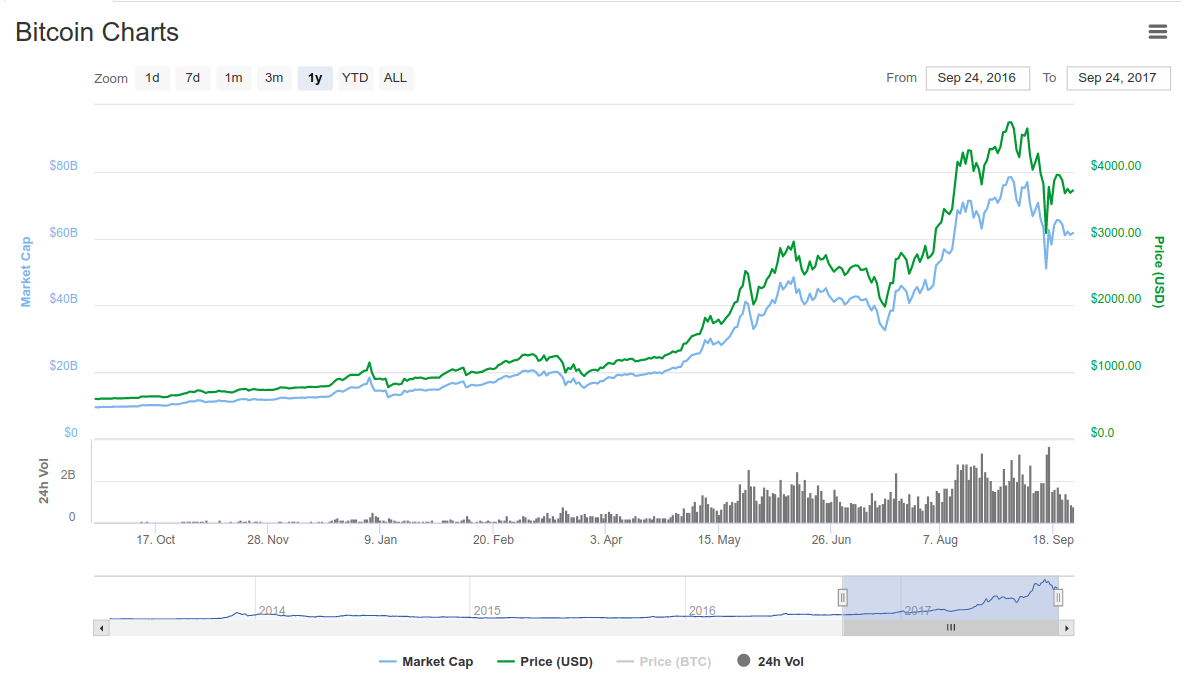Toggle Price (USD) series in legend

click(545, 661)
